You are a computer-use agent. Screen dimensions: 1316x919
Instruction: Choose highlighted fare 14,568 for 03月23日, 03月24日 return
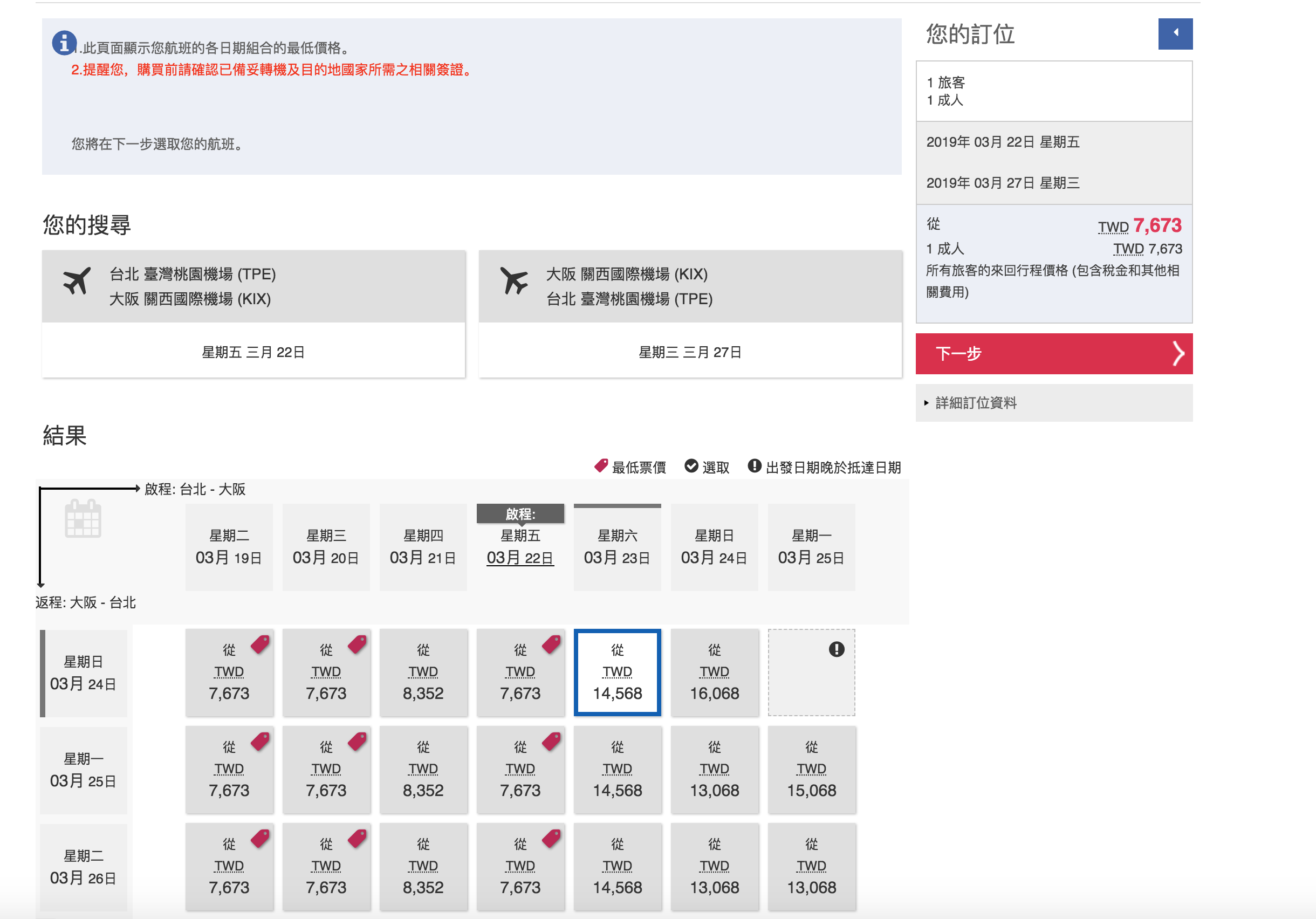(x=616, y=673)
